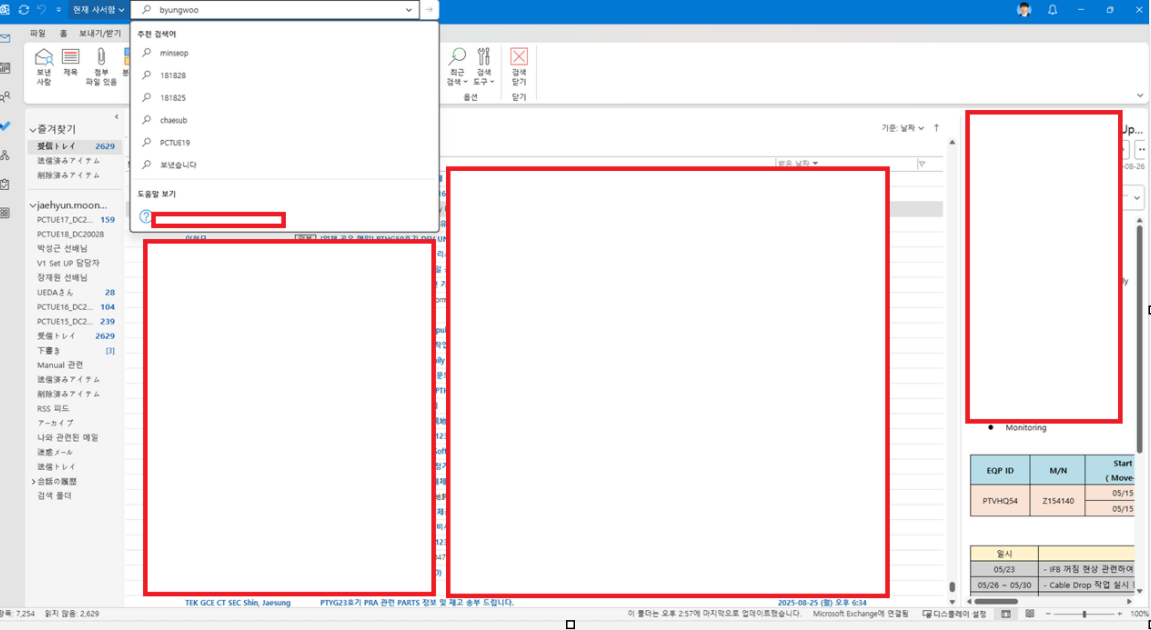This screenshot has width=1151, height=630.
Task: Choose suggested search chaesub
Action: pos(285,120)
